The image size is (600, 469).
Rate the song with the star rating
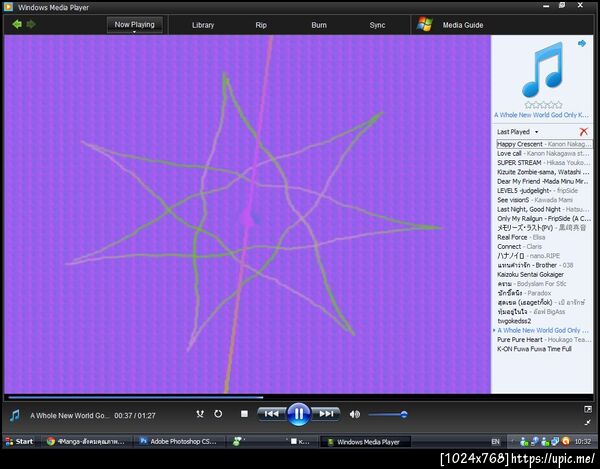pyautogui.click(x=543, y=104)
